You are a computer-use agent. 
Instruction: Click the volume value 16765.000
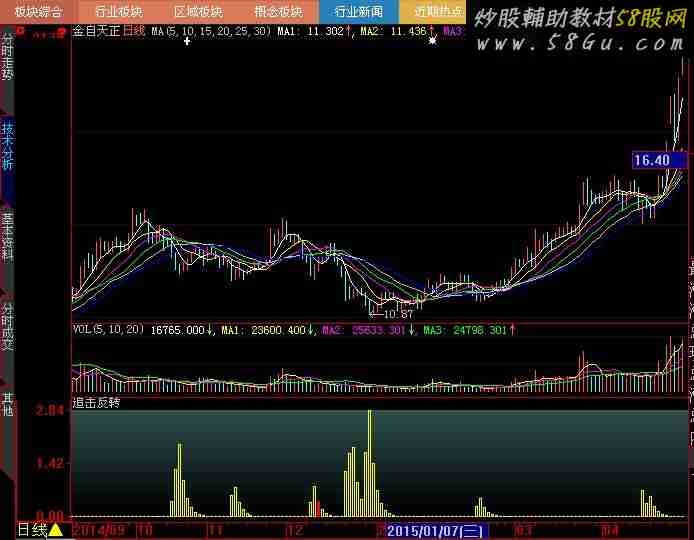coord(181,330)
